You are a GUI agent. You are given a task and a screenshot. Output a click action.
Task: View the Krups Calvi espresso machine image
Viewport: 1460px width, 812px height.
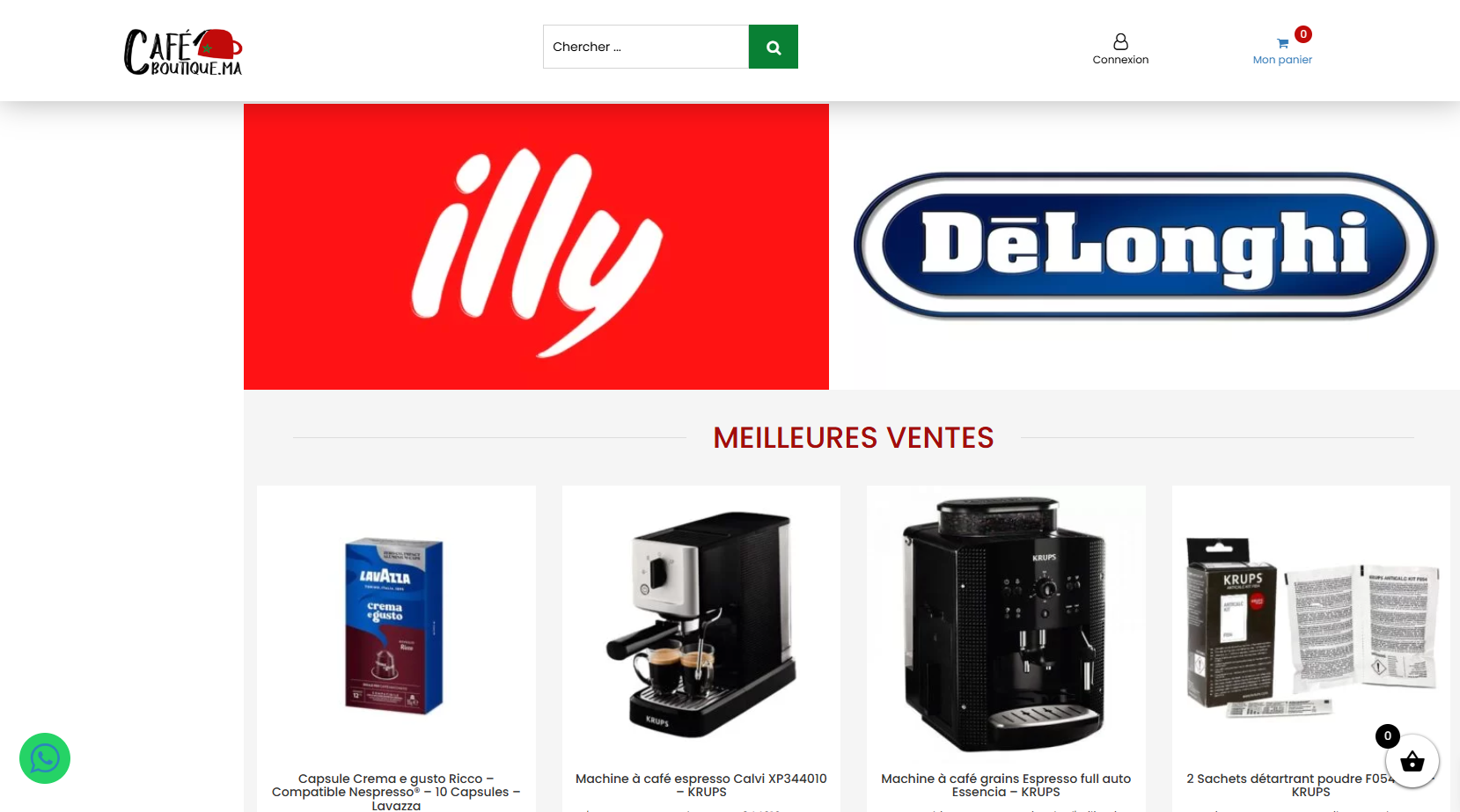pyautogui.click(x=701, y=624)
